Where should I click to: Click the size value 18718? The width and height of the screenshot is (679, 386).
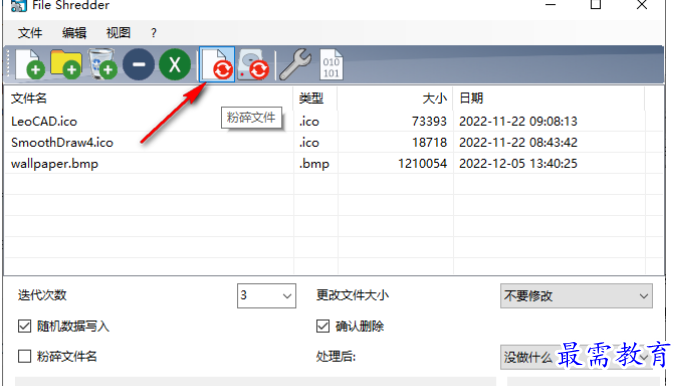pyautogui.click(x=429, y=142)
